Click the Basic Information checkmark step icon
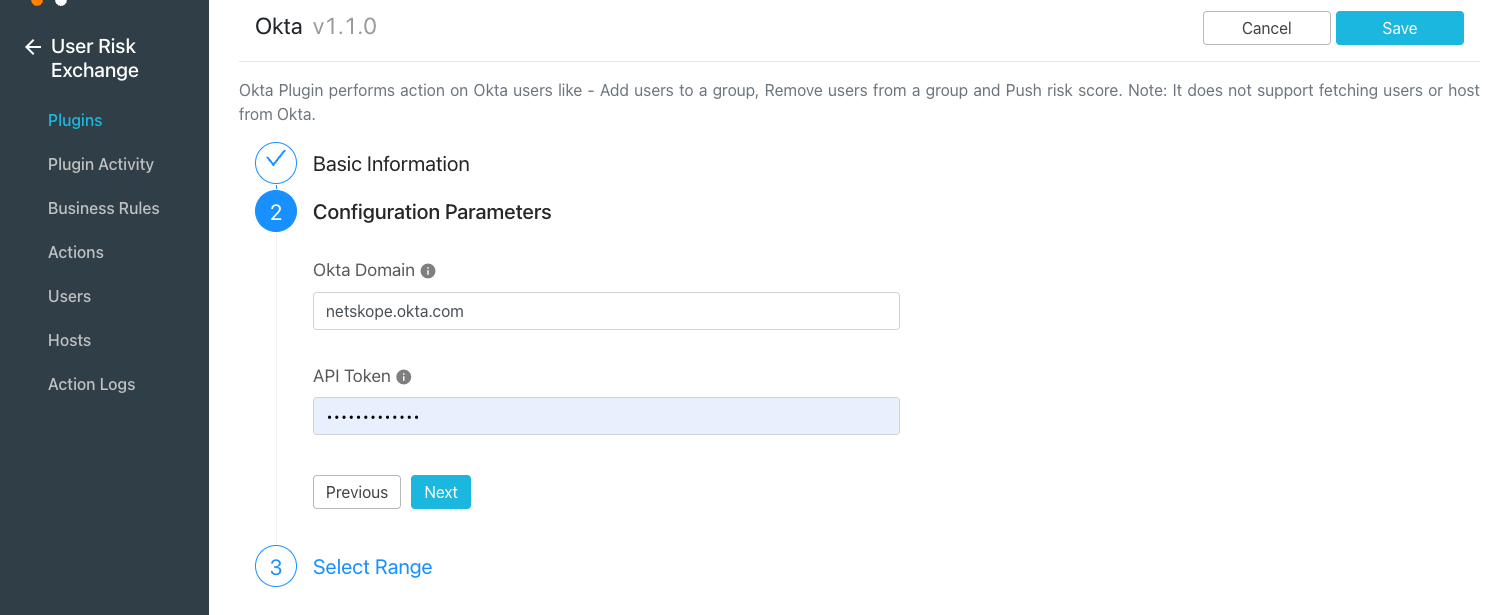This screenshot has height=615, width=1498. click(276, 163)
